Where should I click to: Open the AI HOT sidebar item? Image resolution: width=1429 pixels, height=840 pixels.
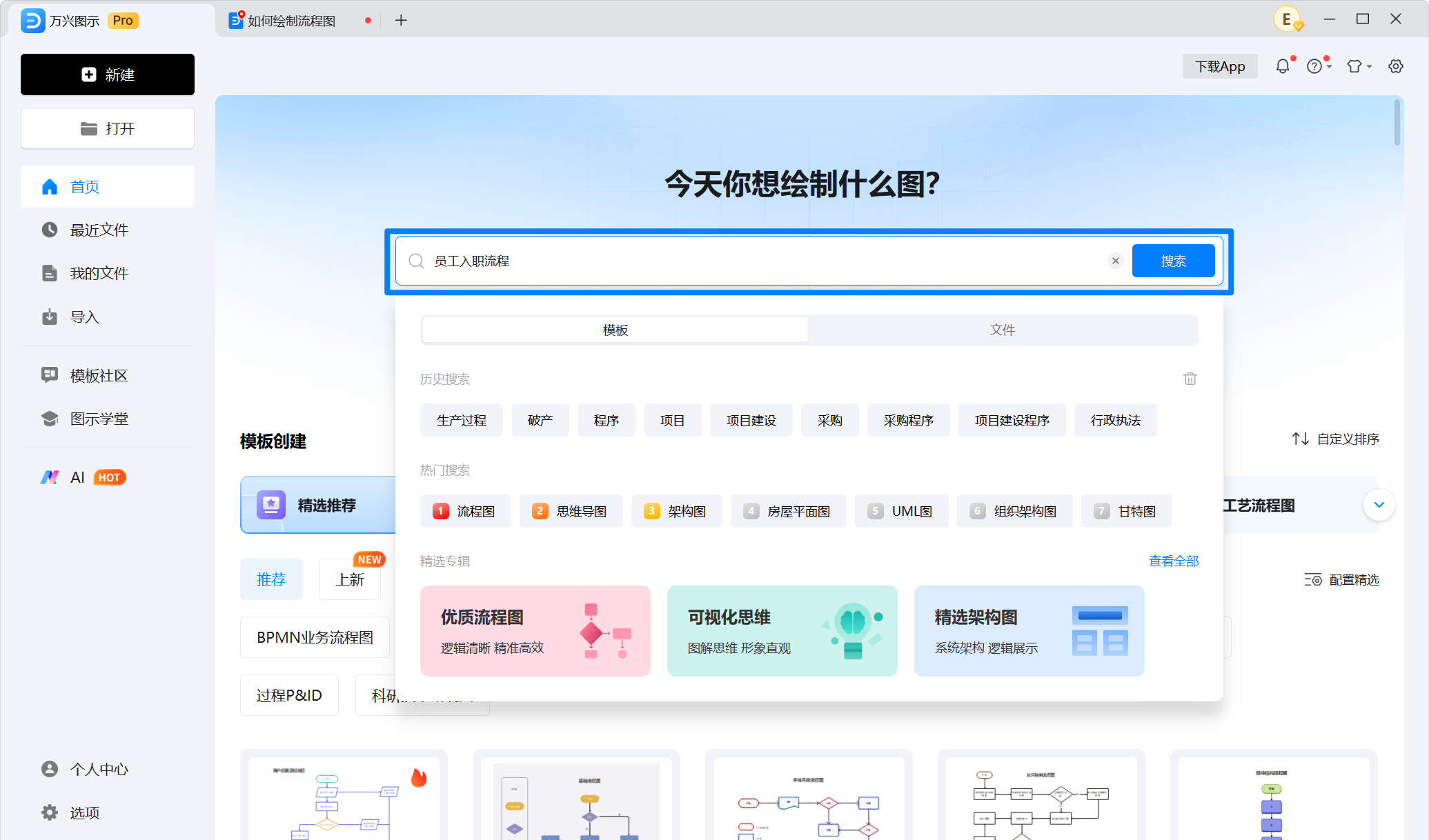coord(108,477)
